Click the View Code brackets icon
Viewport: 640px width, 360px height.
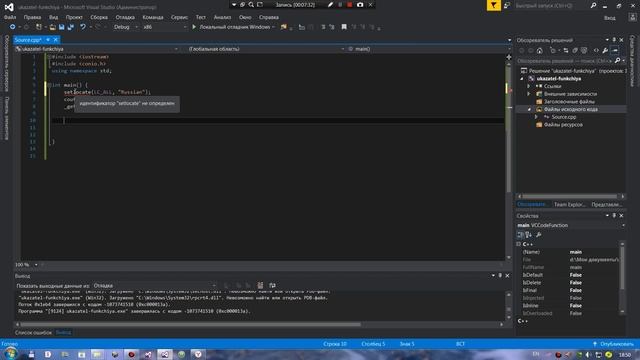(x=596, y=51)
